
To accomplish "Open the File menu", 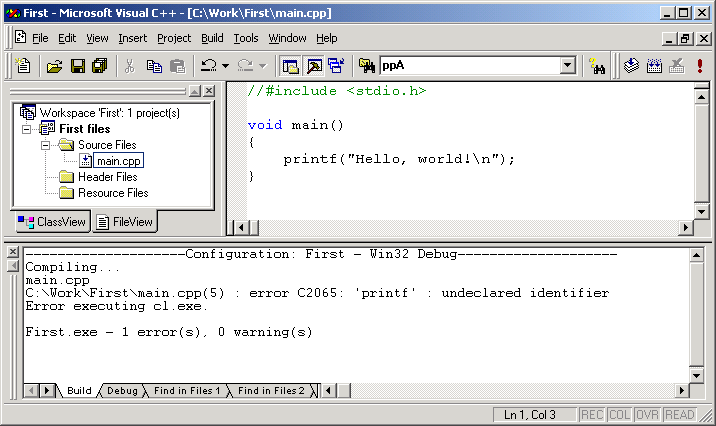I will (40, 38).
